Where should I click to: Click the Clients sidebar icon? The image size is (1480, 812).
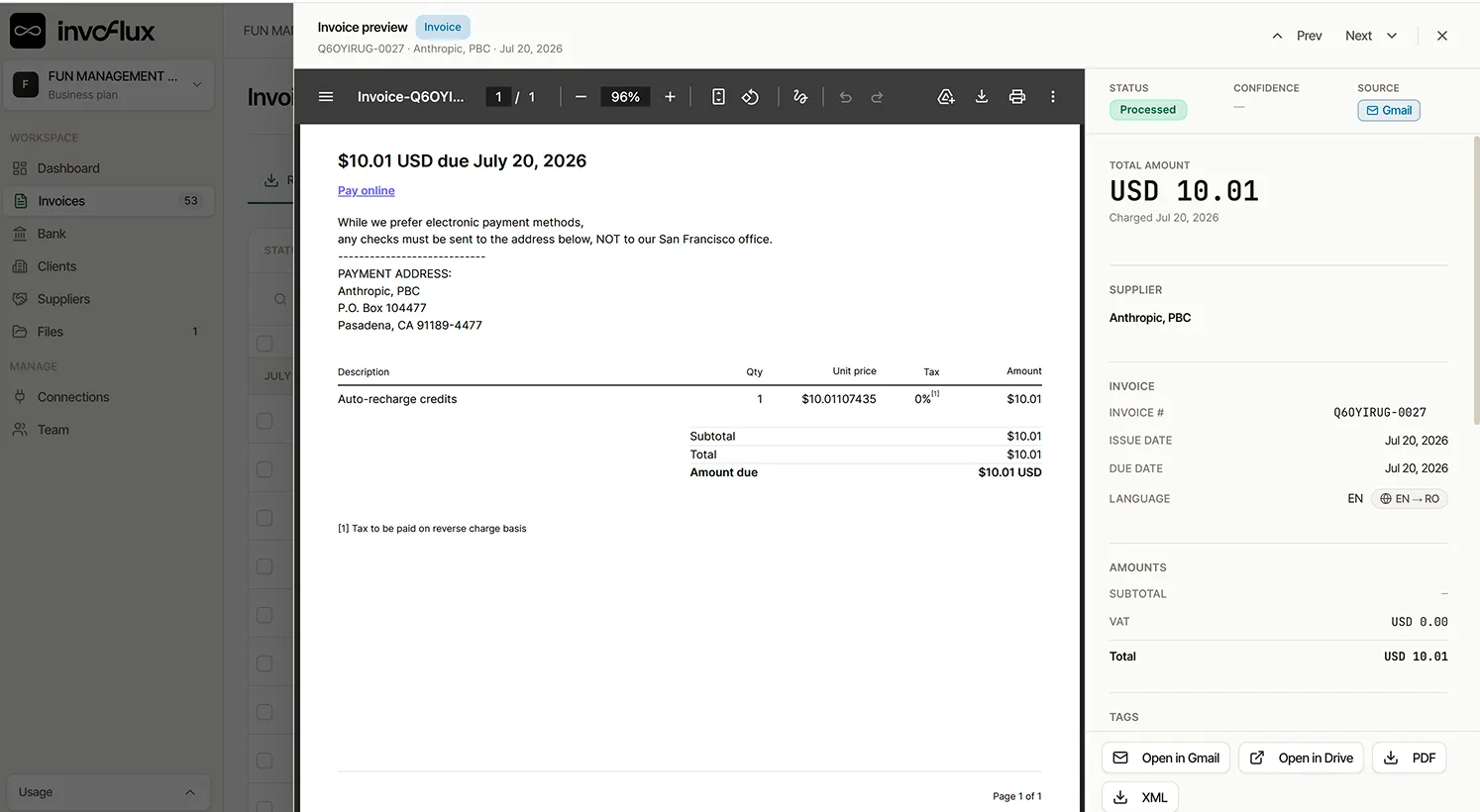pyautogui.click(x=20, y=266)
